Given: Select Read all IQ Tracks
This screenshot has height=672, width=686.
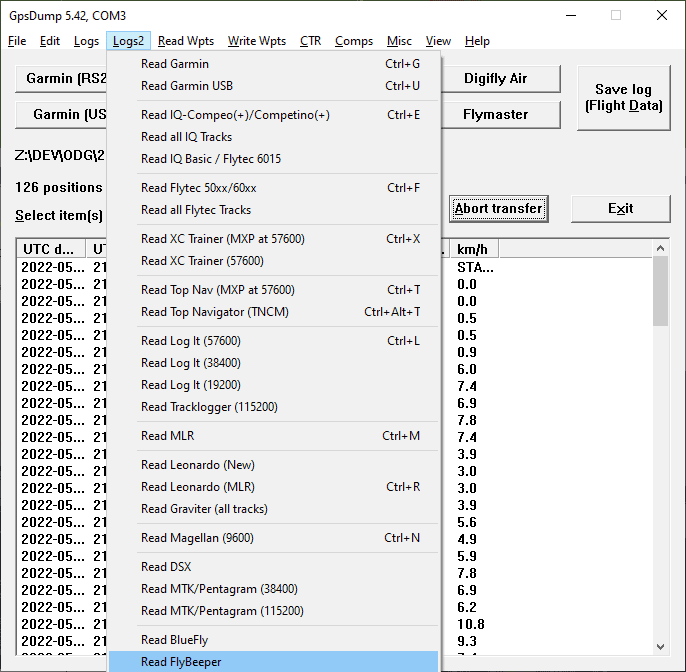Looking at the screenshot, I should click(x=273, y=137).
